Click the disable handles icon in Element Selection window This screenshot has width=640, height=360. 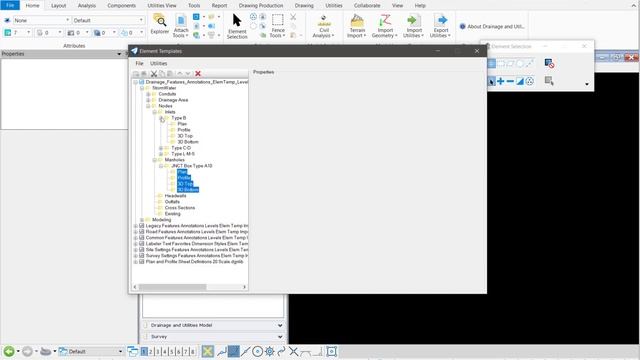click(x=549, y=63)
